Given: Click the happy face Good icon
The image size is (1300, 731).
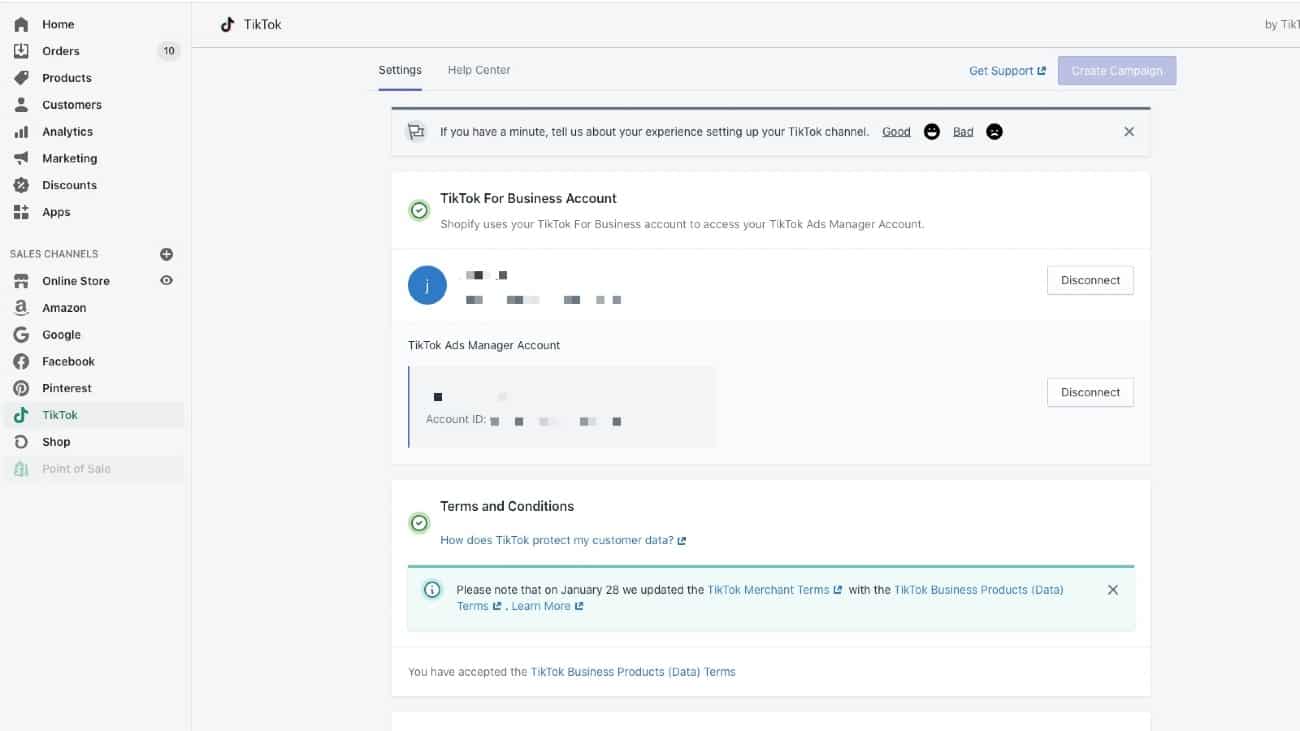Looking at the screenshot, I should 932,132.
